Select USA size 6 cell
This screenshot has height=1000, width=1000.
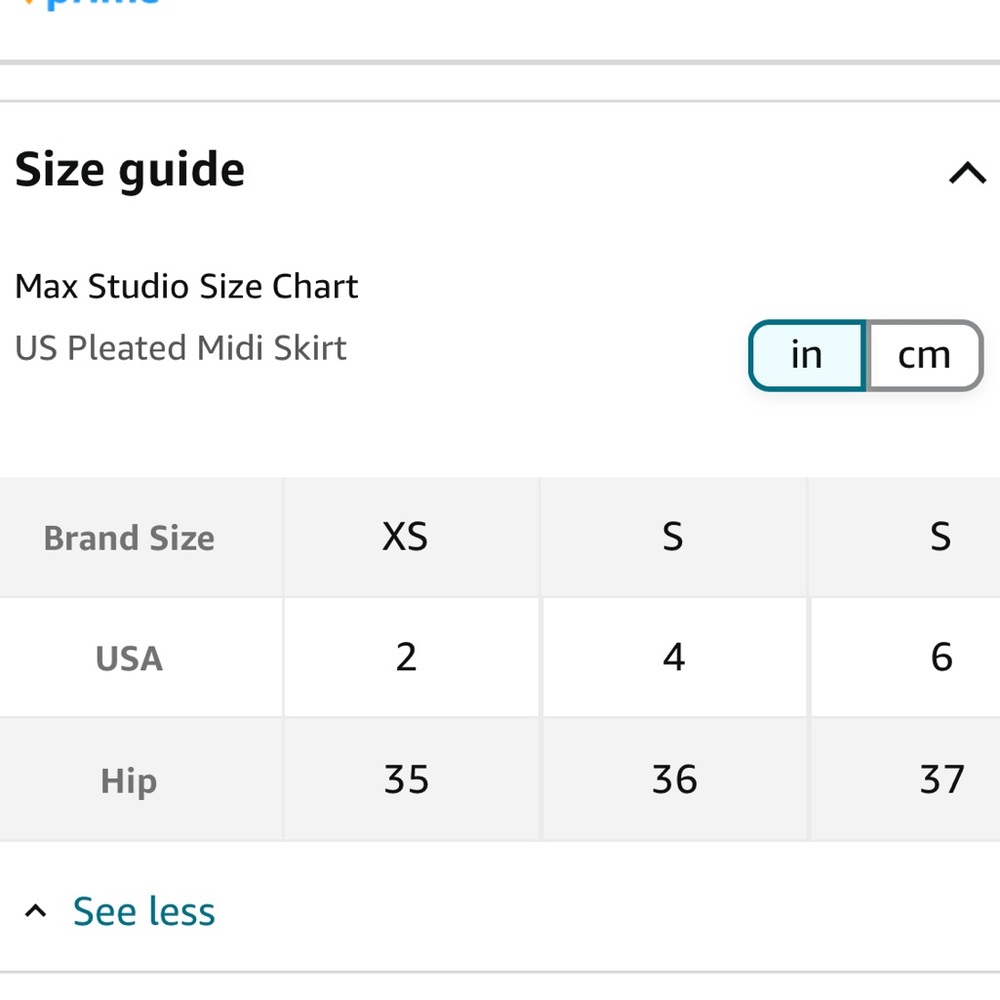[x=905, y=657]
